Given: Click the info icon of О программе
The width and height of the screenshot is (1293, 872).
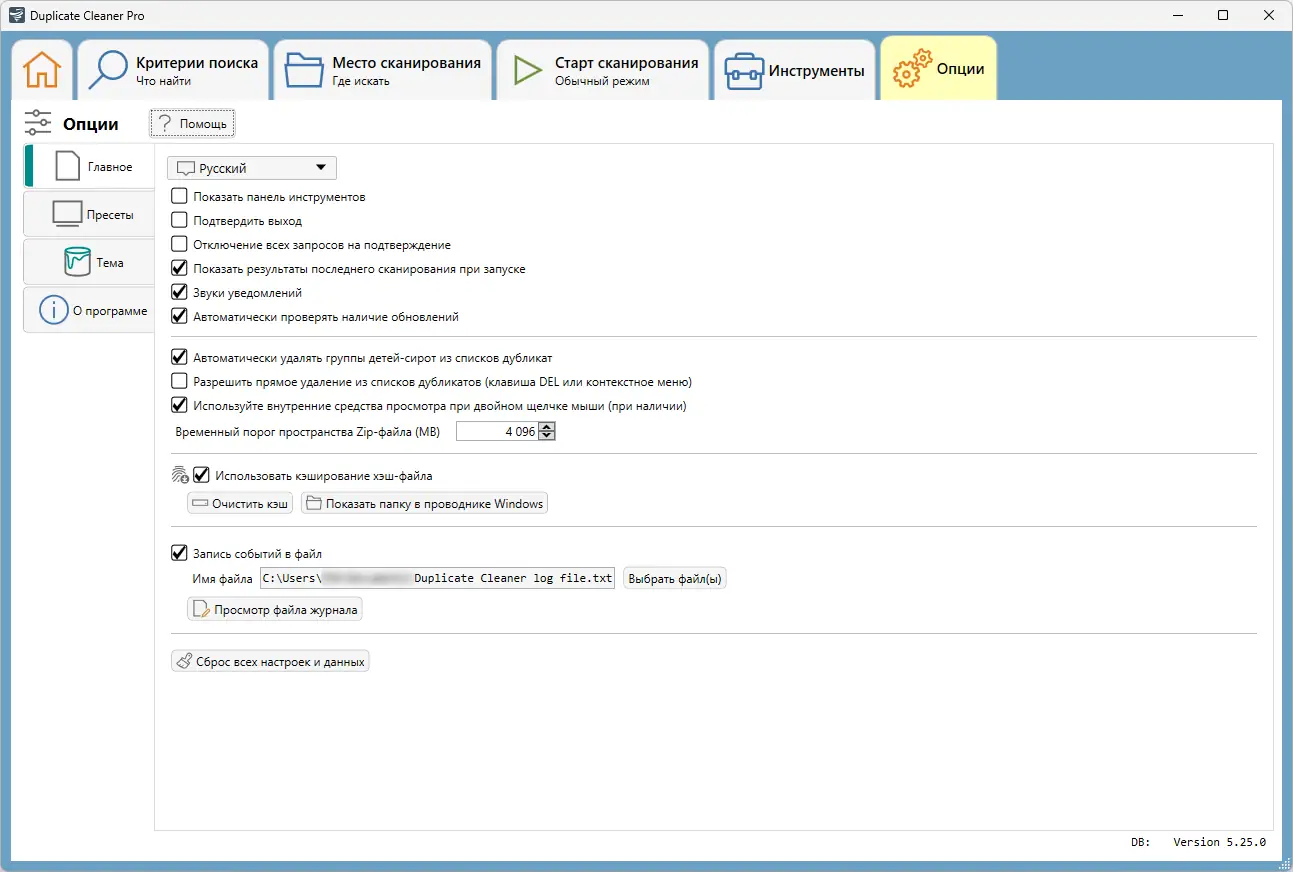Looking at the screenshot, I should click(x=53, y=310).
